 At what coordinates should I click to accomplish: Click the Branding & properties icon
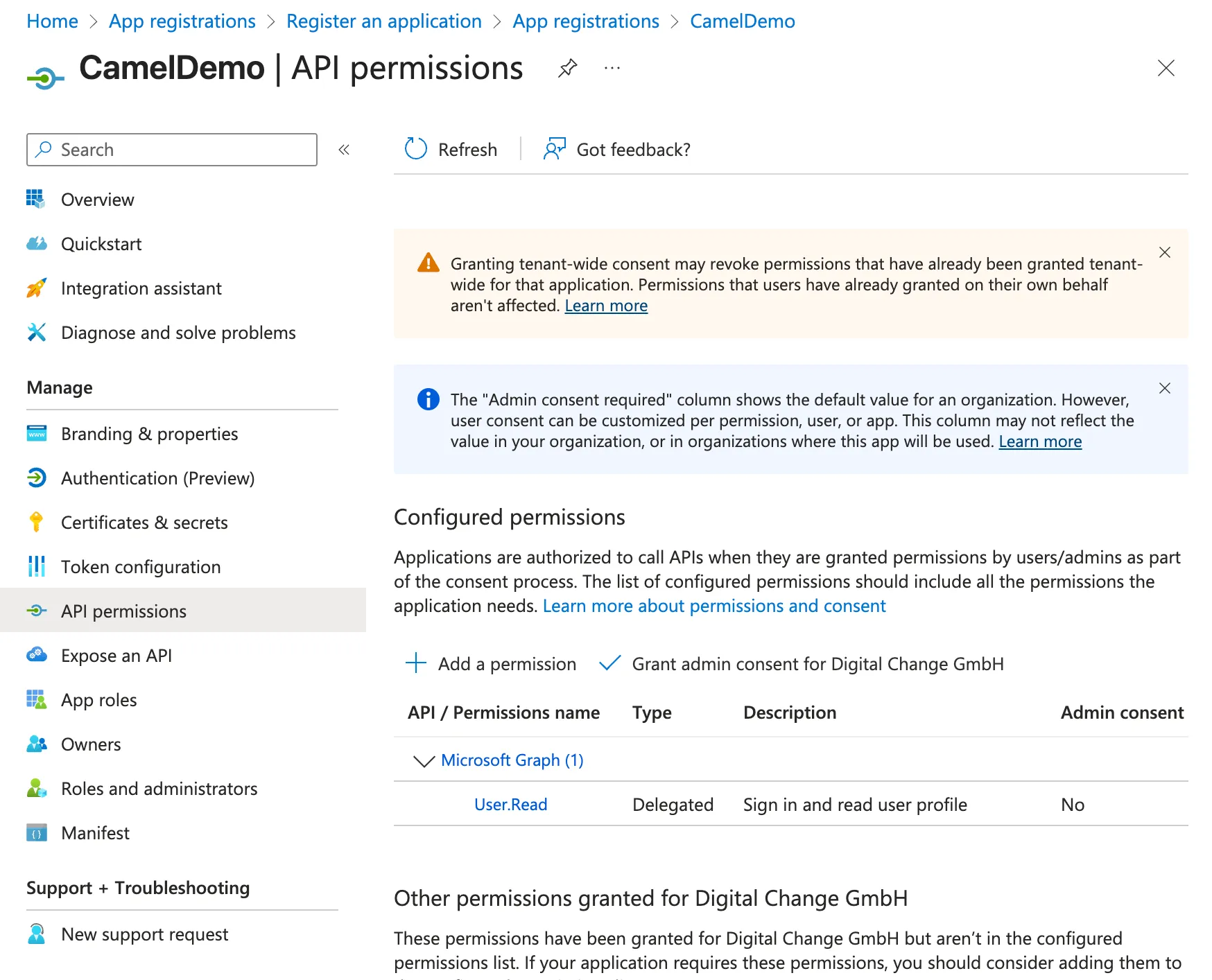tap(36, 433)
